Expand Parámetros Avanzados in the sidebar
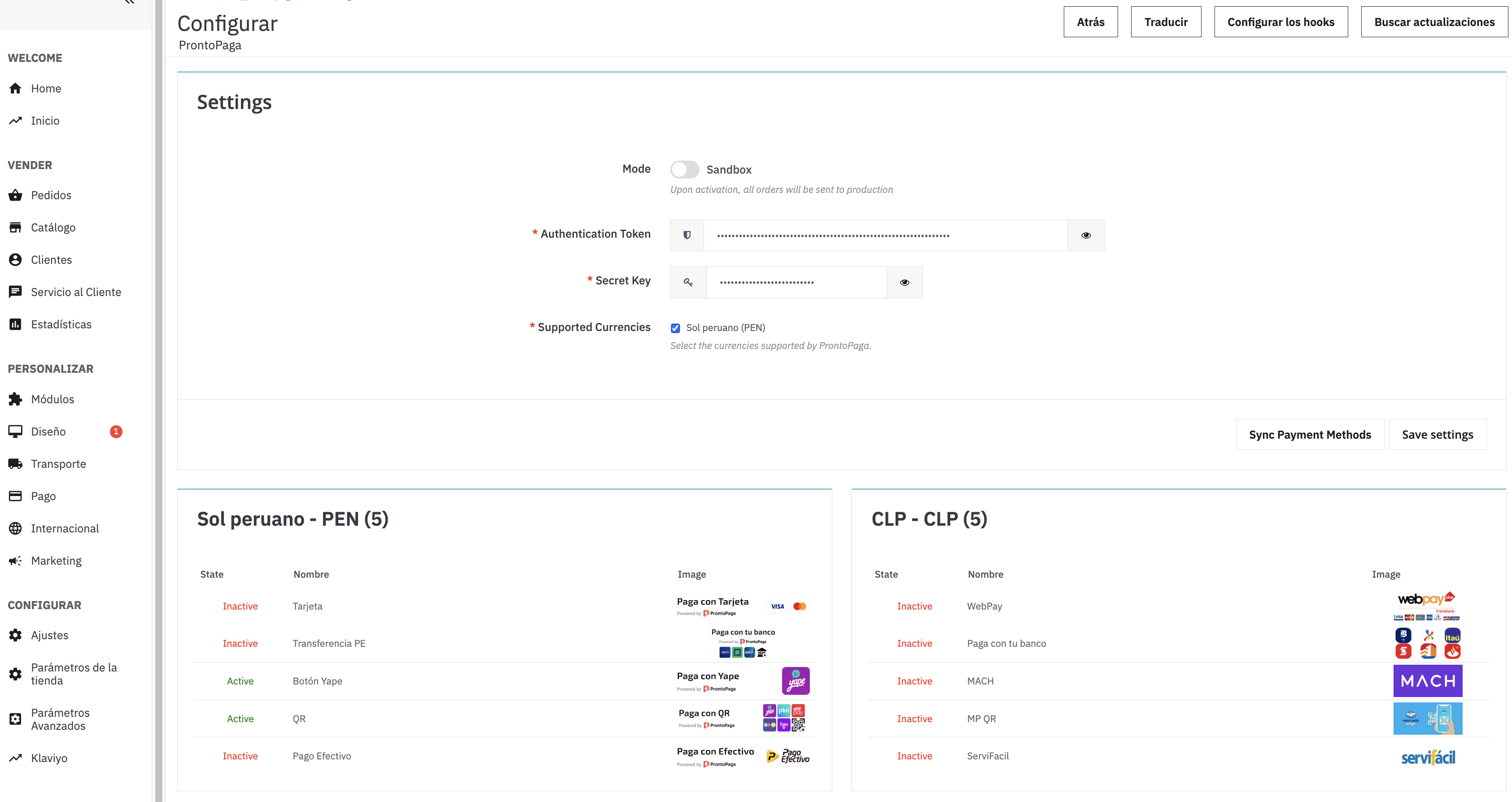Screen dimensions: 1512x802 point(60,719)
